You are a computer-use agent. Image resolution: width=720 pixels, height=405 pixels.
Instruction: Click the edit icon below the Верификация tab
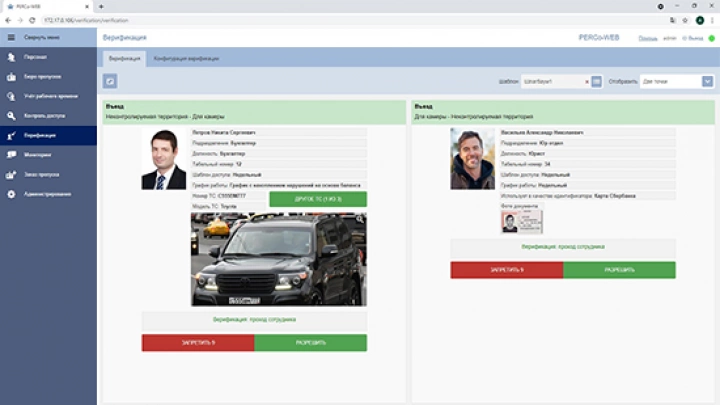[111, 81]
